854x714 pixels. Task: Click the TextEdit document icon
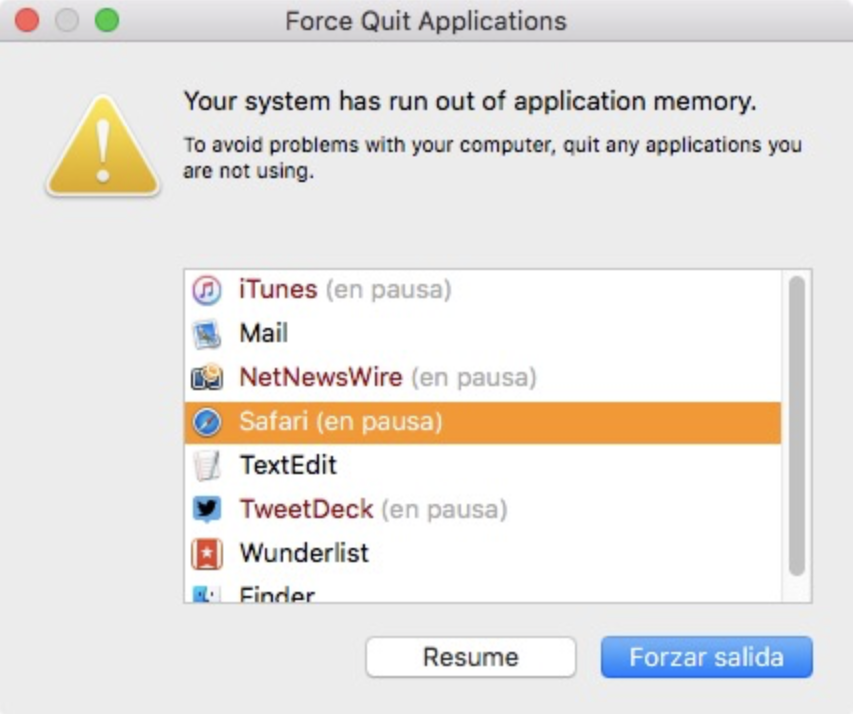[207, 466]
